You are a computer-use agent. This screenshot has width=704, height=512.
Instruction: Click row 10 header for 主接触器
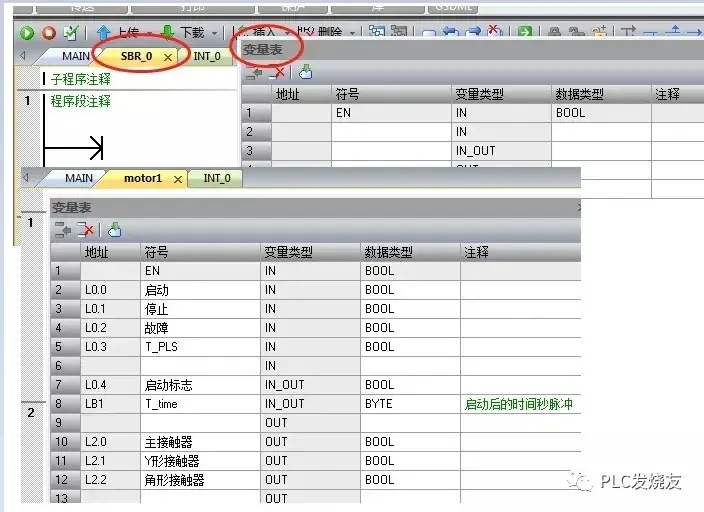[65, 441]
